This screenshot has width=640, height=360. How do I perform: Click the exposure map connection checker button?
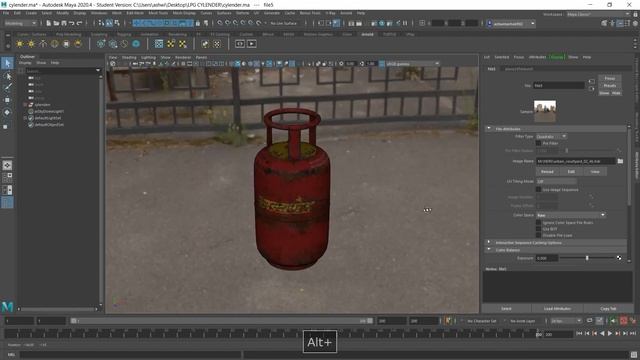[x=619, y=258]
